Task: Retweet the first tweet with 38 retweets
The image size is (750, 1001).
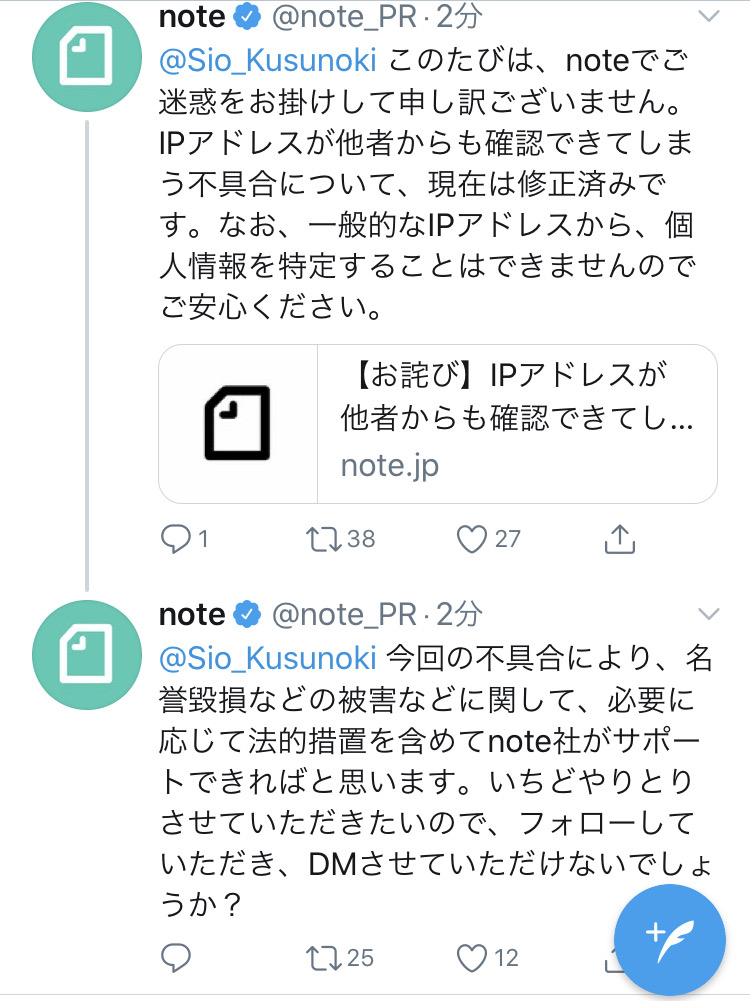Action: pyautogui.click(x=324, y=539)
